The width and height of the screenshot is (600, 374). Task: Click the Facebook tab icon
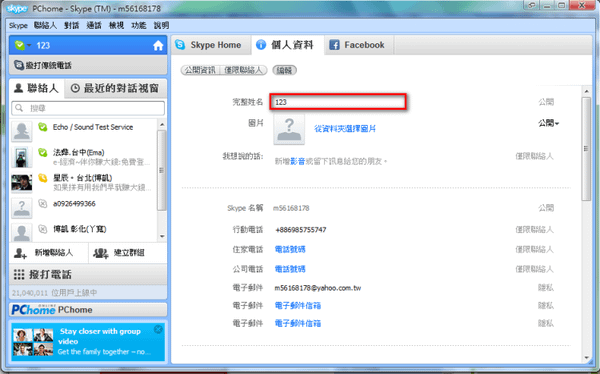334,45
